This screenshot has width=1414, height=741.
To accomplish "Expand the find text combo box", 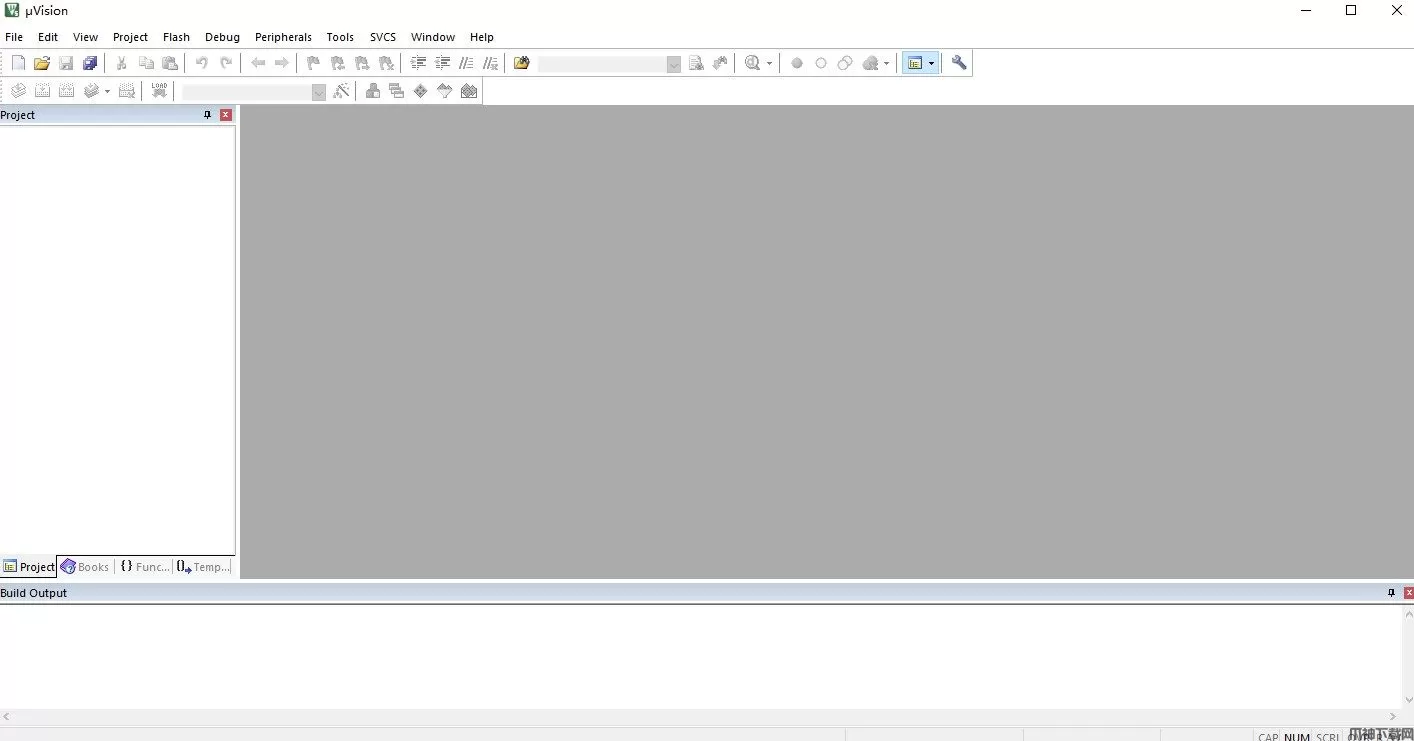I will (x=673, y=64).
